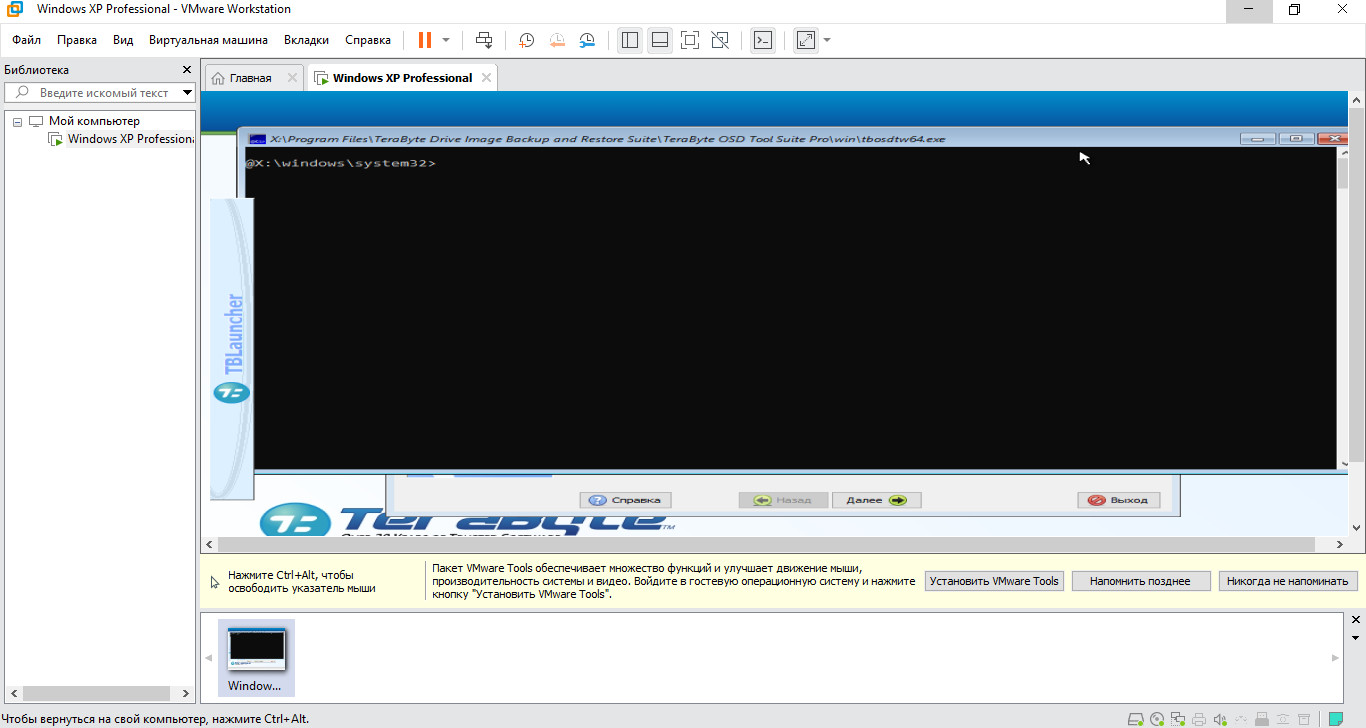The width and height of the screenshot is (1366, 728).
Task: Click the VM view horizontal scrollbar
Action: pos(775,545)
